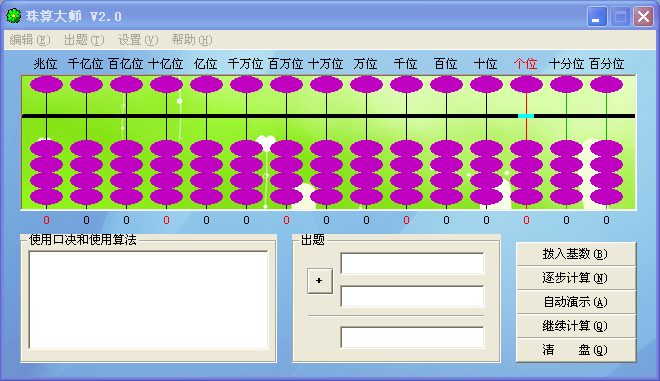
Task: Click the green flower app icon
Action: [13, 16]
